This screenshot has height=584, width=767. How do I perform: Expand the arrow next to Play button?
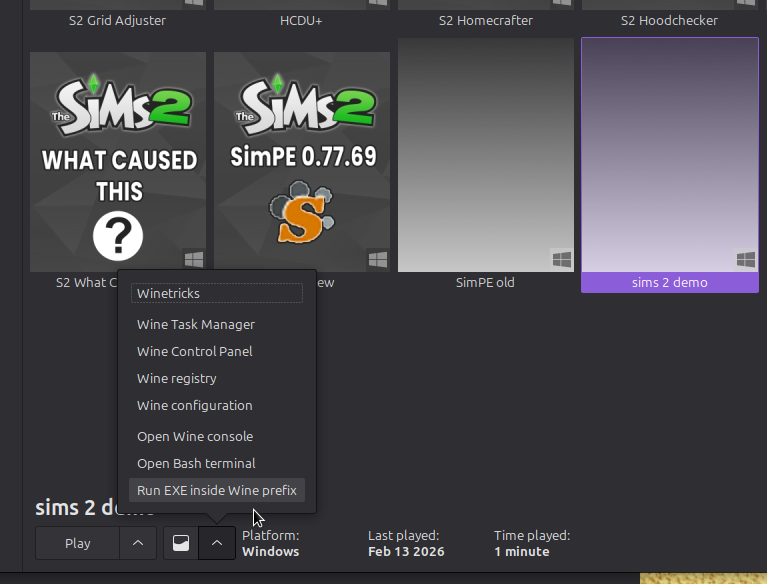point(138,543)
